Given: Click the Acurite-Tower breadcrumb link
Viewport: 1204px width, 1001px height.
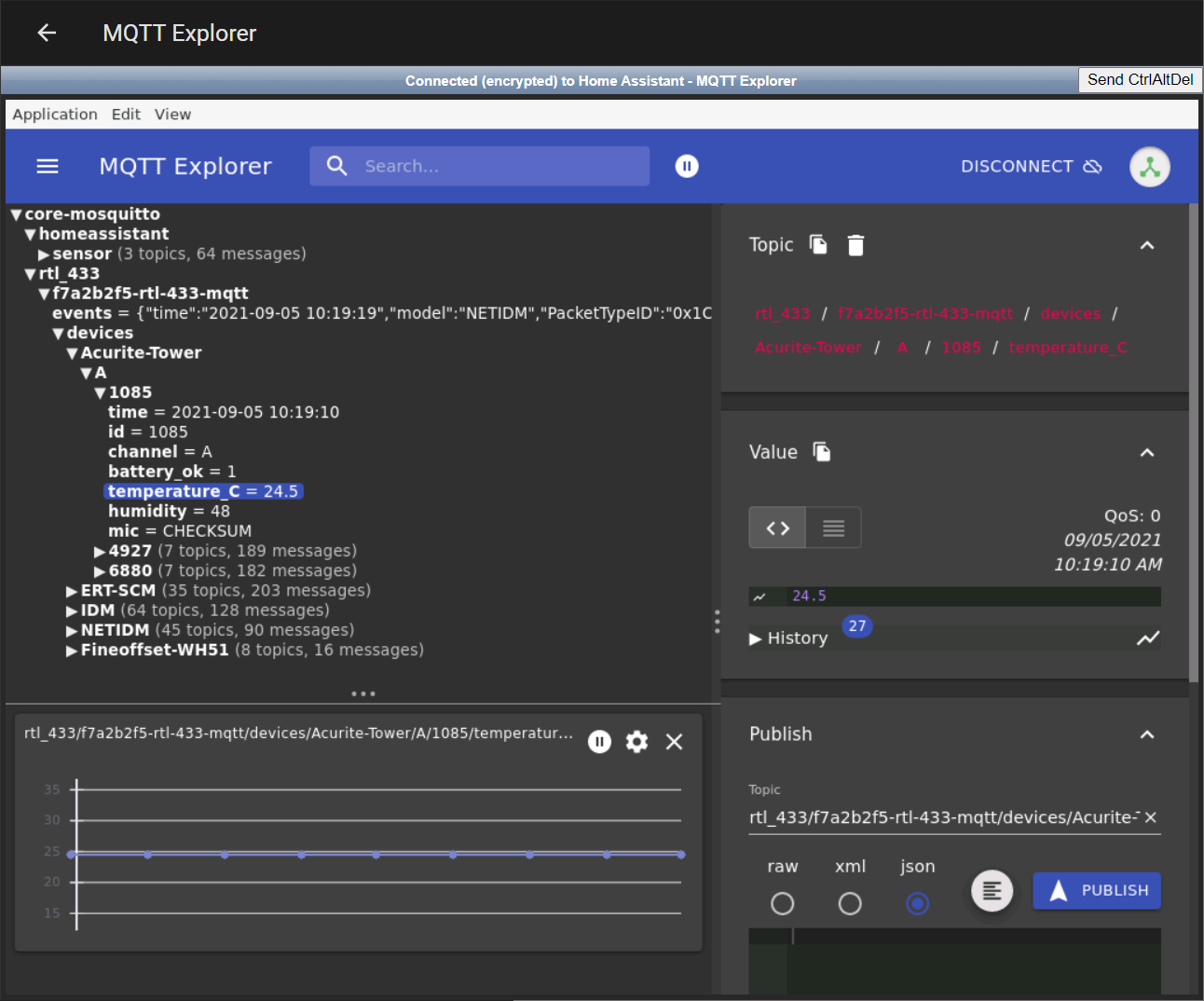Looking at the screenshot, I should [809, 348].
